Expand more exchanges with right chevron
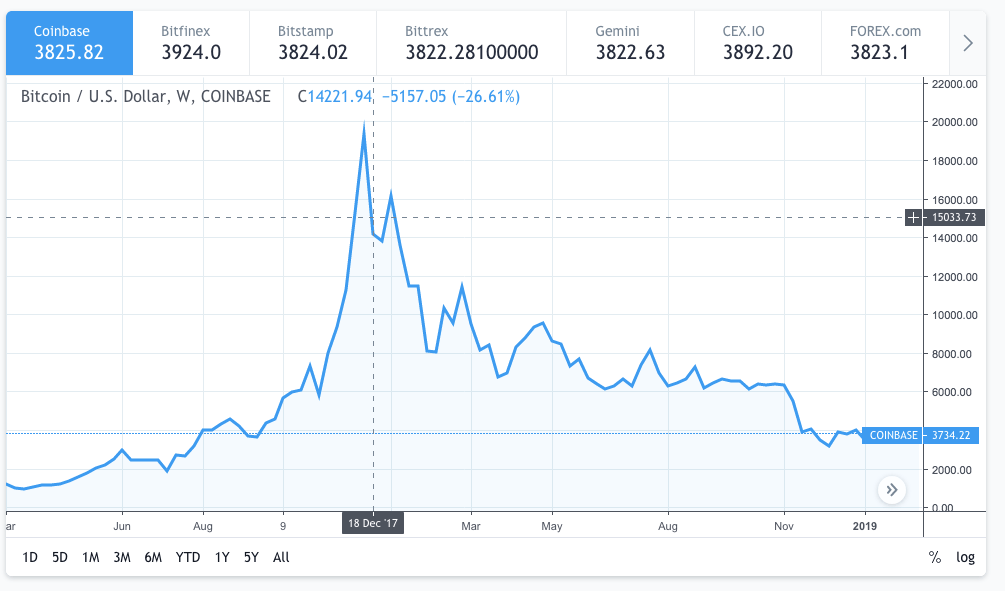1005x591 pixels. pyautogui.click(x=967, y=42)
